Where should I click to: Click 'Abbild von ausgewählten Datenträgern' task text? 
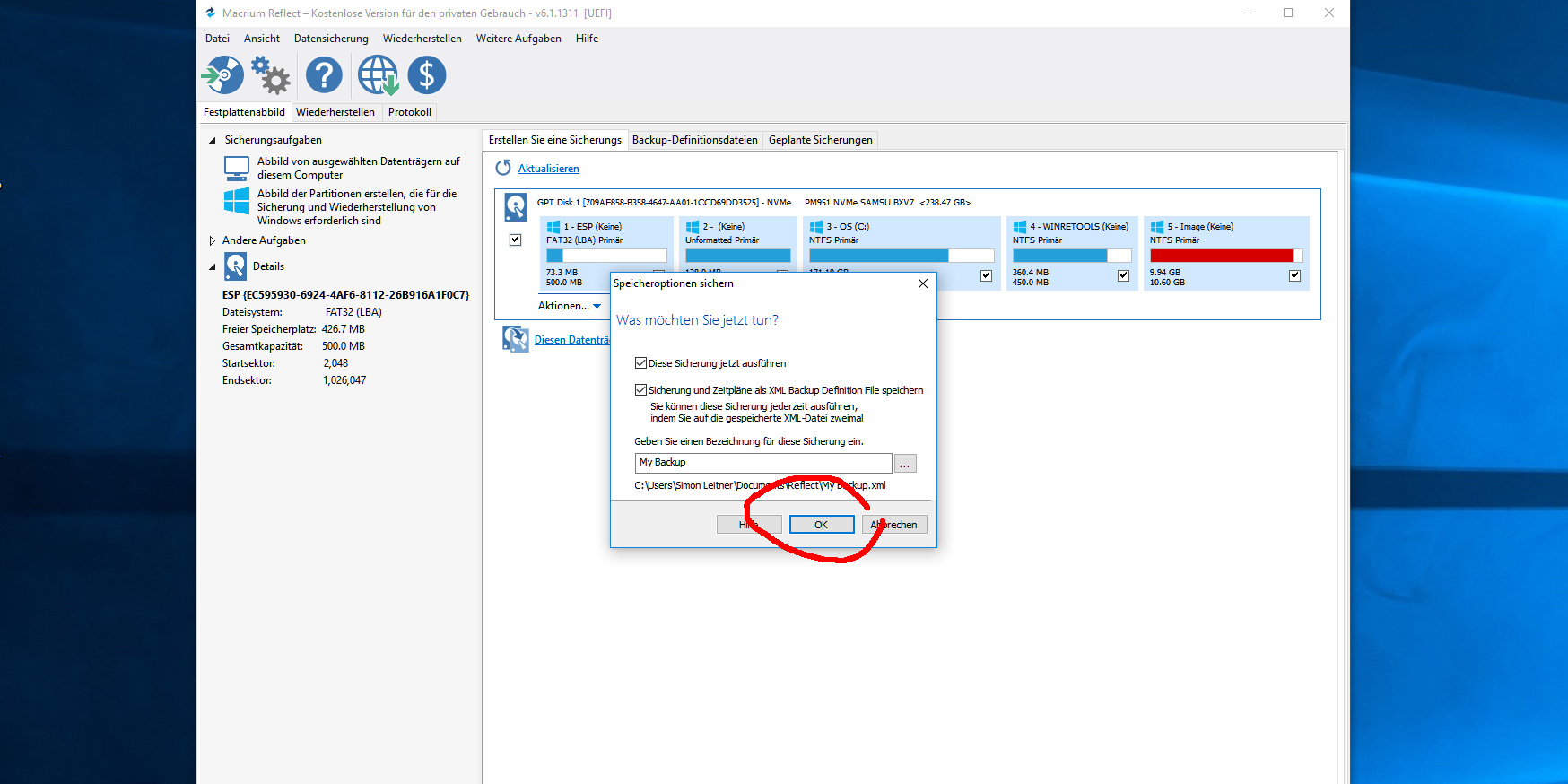coord(359,168)
